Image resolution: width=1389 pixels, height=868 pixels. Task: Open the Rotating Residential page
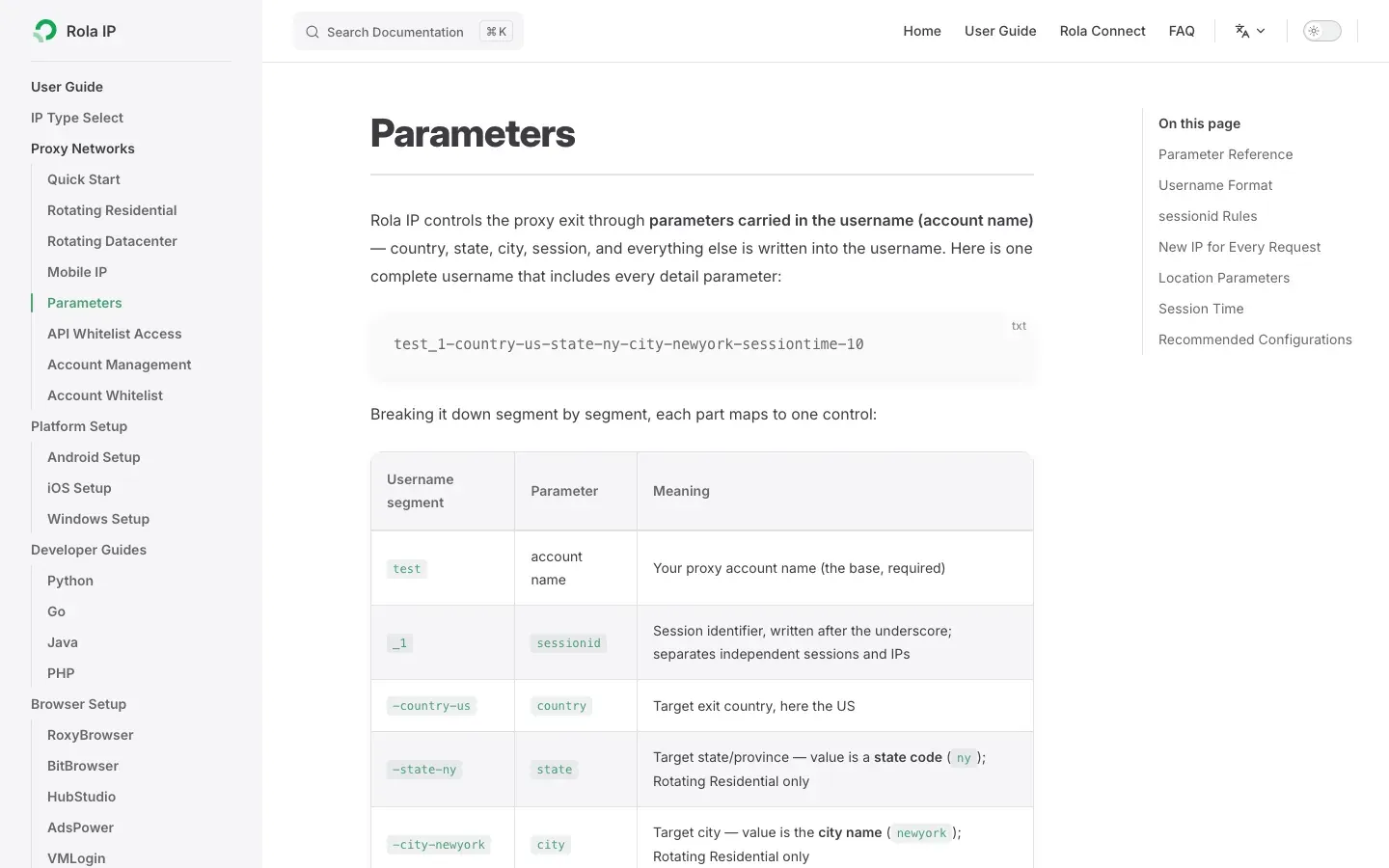112,210
